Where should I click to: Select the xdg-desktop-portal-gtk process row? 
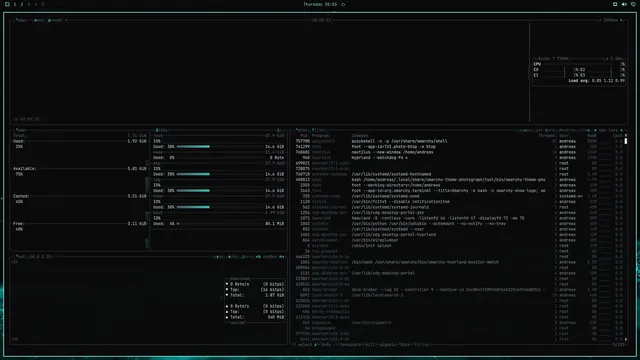[459, 213]
